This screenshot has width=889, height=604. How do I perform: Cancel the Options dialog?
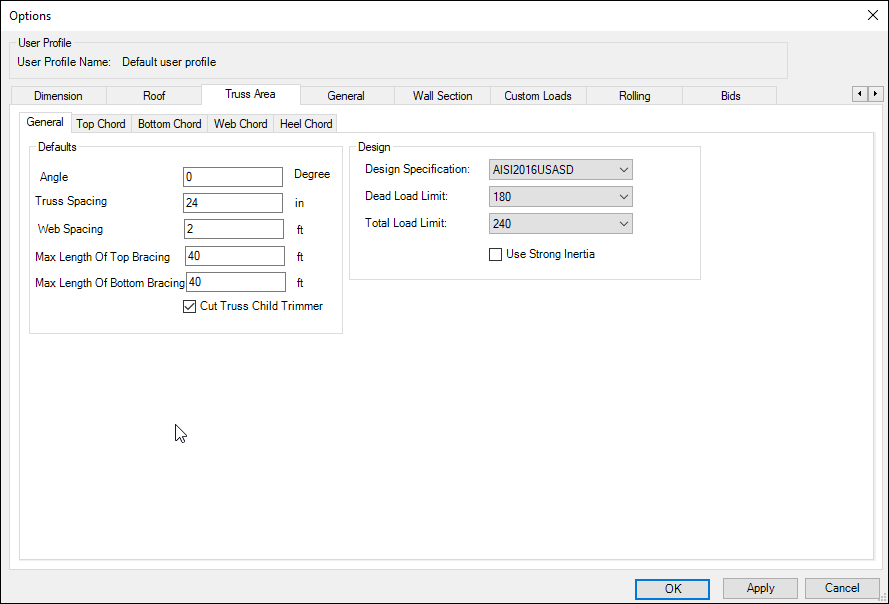(842, 589)
